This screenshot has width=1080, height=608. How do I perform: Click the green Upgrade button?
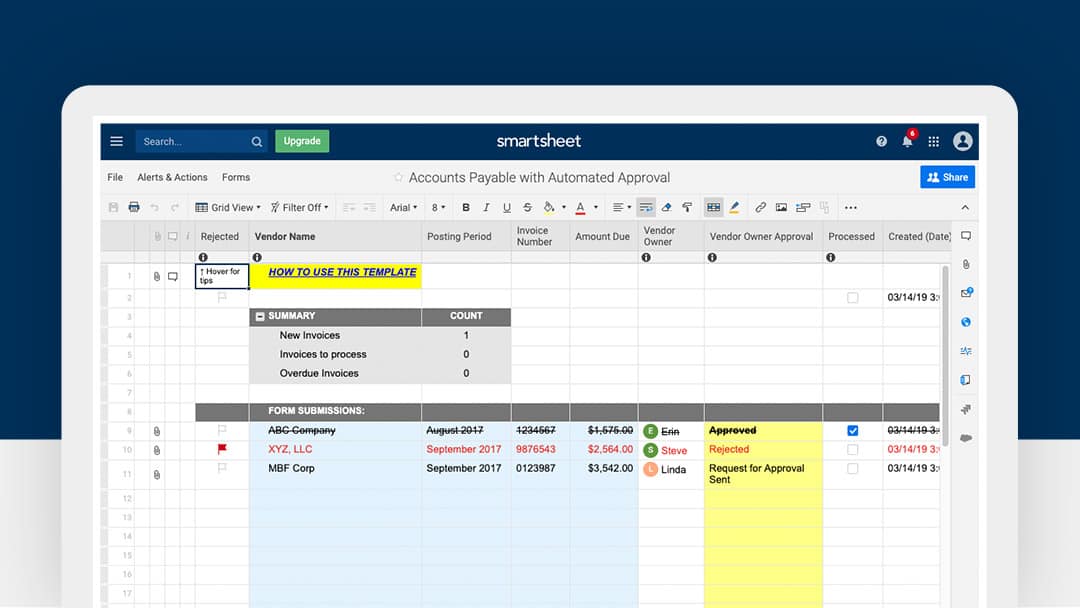coord(302,141)
